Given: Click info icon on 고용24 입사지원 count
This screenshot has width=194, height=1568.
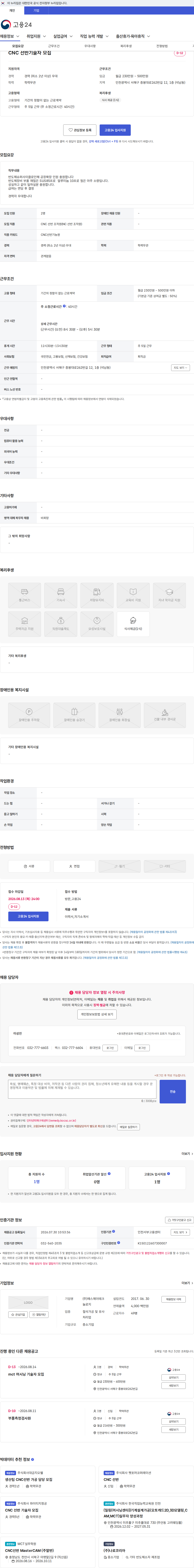Looking at the screenshot, I should tap(168, 1174).
